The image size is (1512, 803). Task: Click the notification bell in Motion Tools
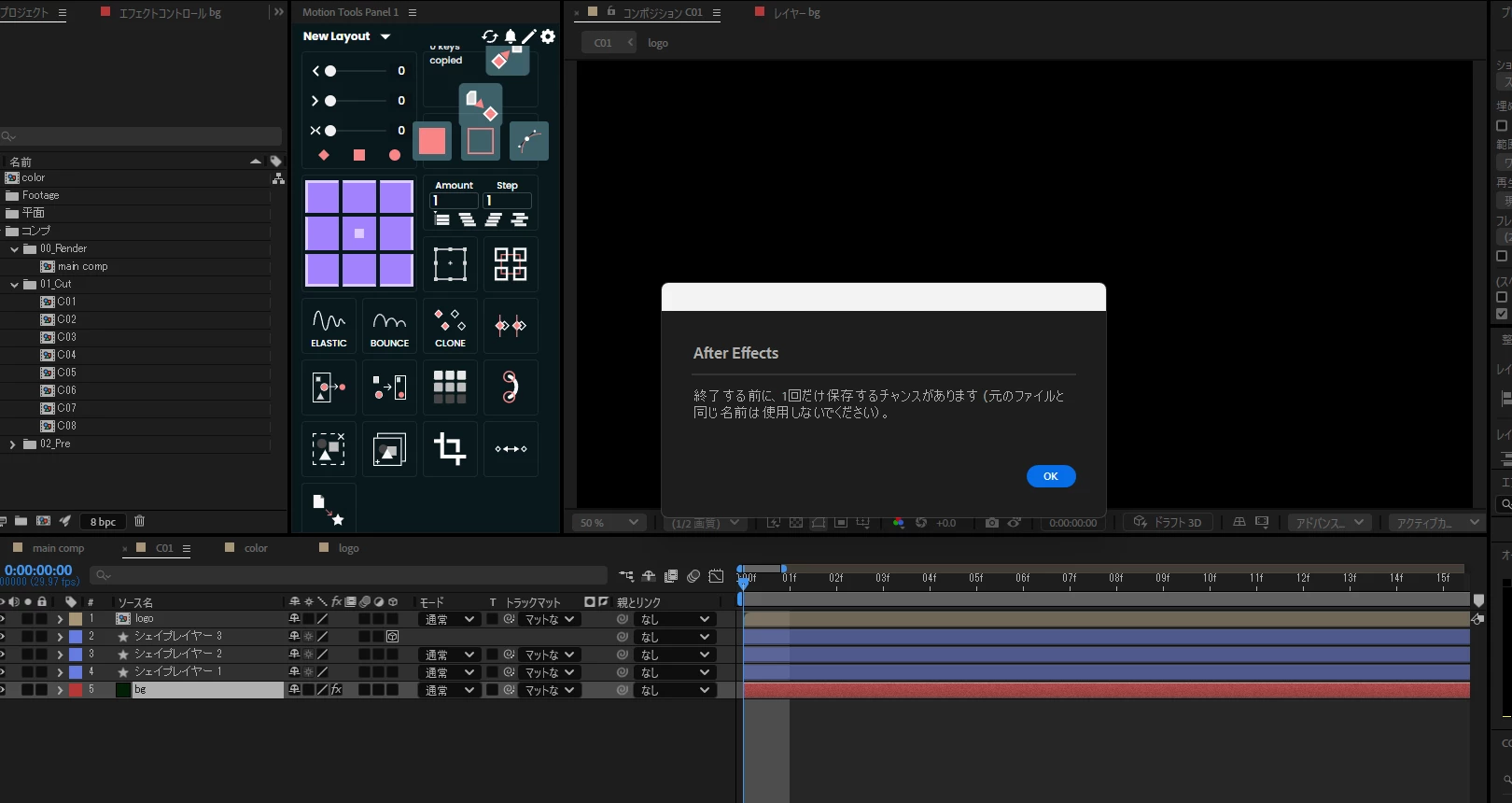click(x=511, y=36)
